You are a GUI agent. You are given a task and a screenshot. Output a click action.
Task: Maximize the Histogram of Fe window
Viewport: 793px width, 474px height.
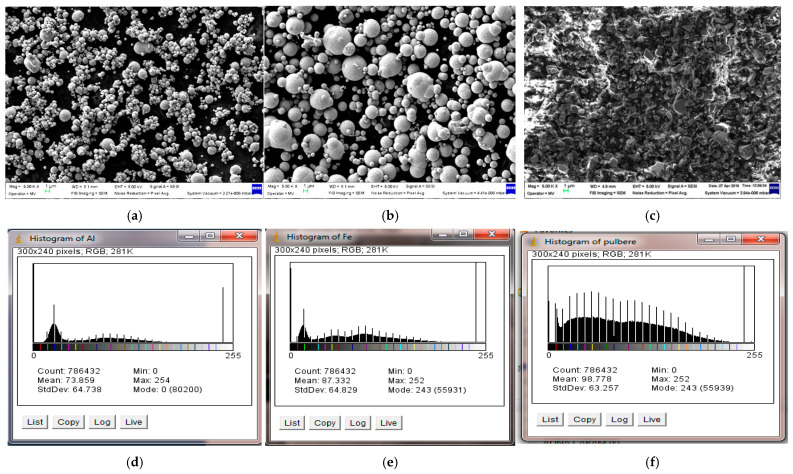point(464,234)
